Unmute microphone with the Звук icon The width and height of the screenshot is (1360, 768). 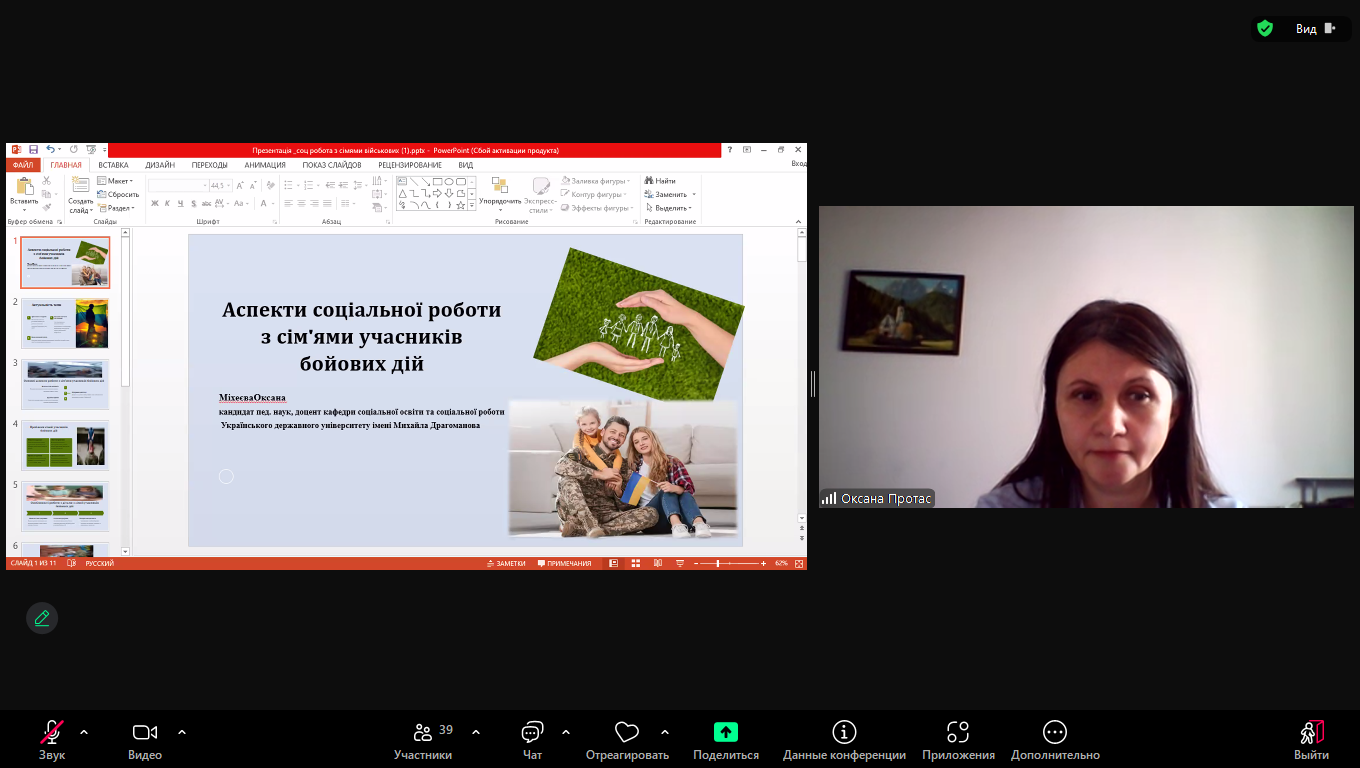coord(52,732)
